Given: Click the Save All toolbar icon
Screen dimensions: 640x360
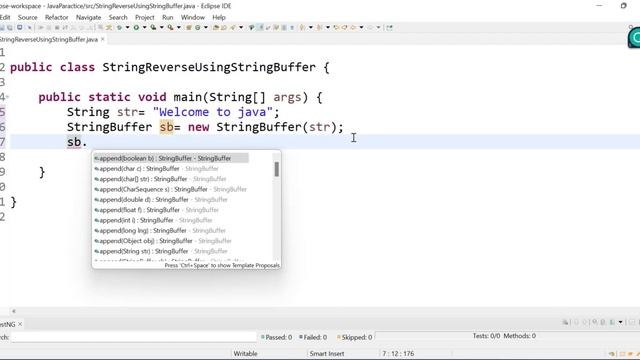Looking at the screenshot, I should [9, 28].
